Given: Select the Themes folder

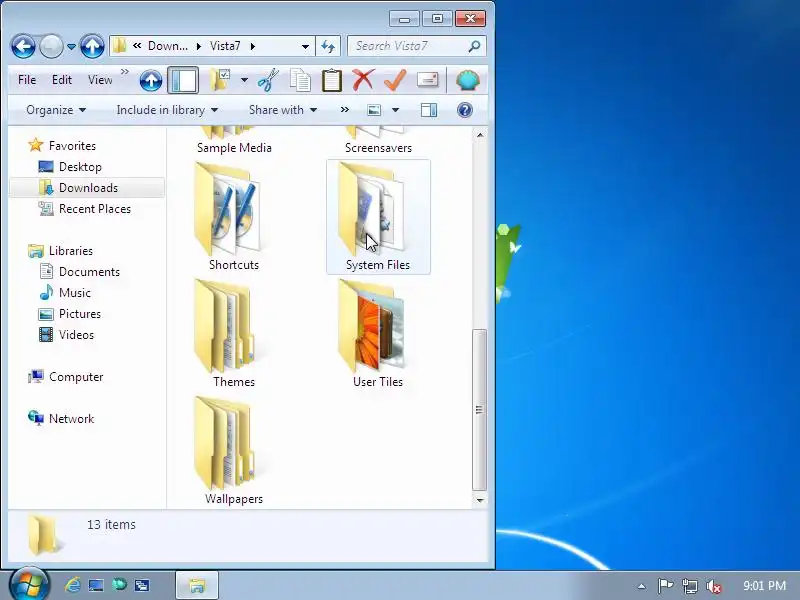Looking at the screenshot, I should click(234, 334).
